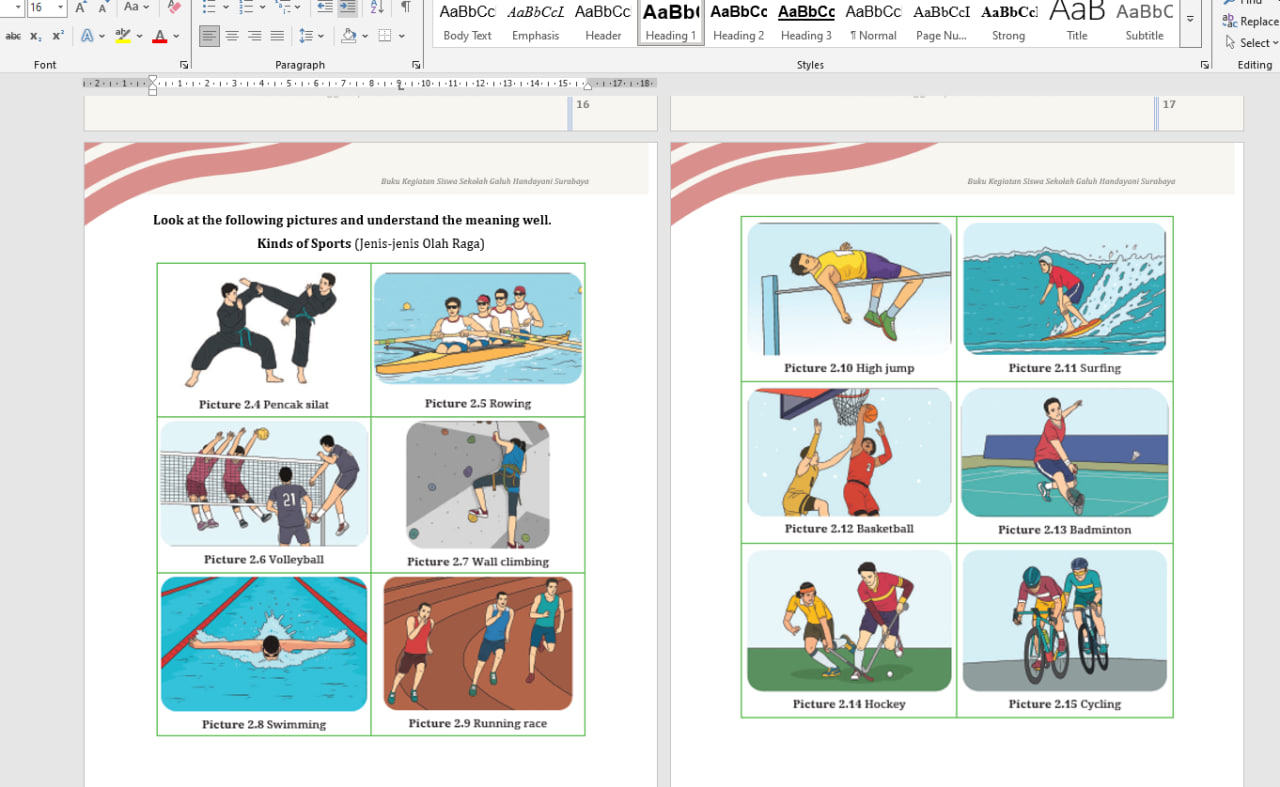The height and width of the screenshot is (787, 1280).
Task: Expand borders dropdown arrow
Action: (x=401, y=36)
